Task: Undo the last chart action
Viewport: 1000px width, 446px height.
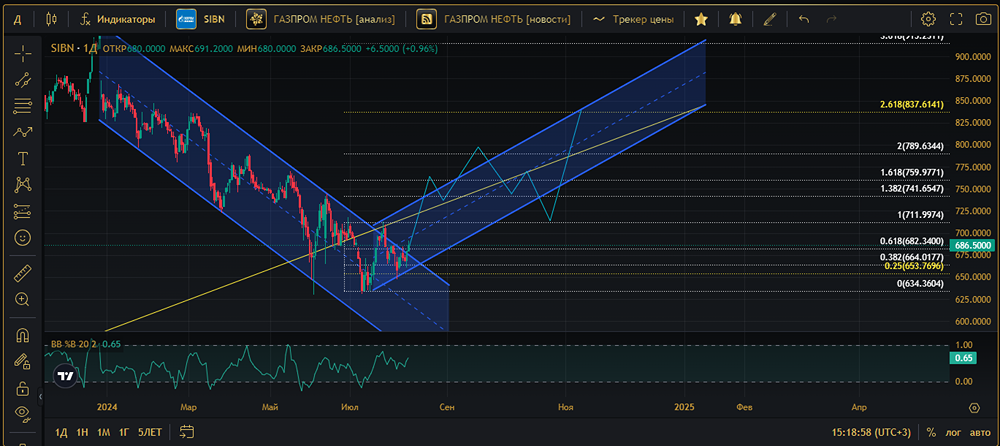Action: tap(804, 19)
